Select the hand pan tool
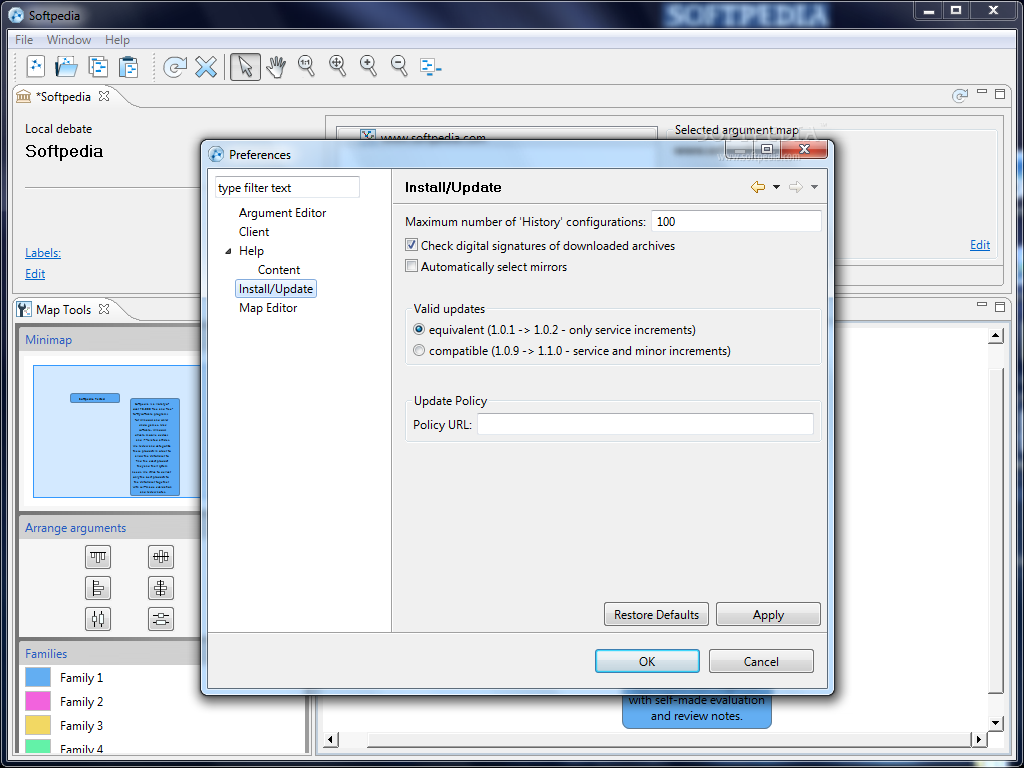This screenshot has height=768, width=1024. (276, 67)
